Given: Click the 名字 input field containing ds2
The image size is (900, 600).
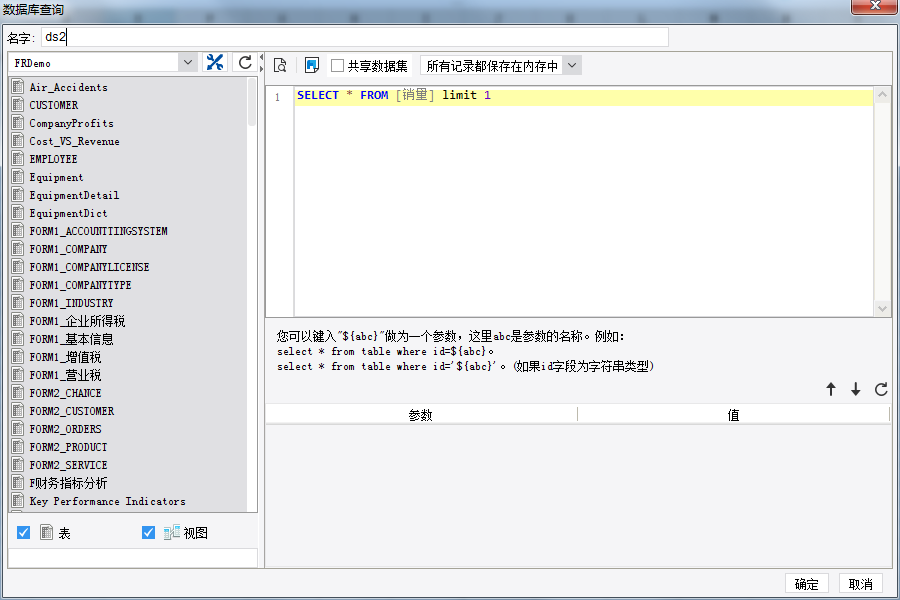Looking at the screenshot, I should [x=355, y=37].
